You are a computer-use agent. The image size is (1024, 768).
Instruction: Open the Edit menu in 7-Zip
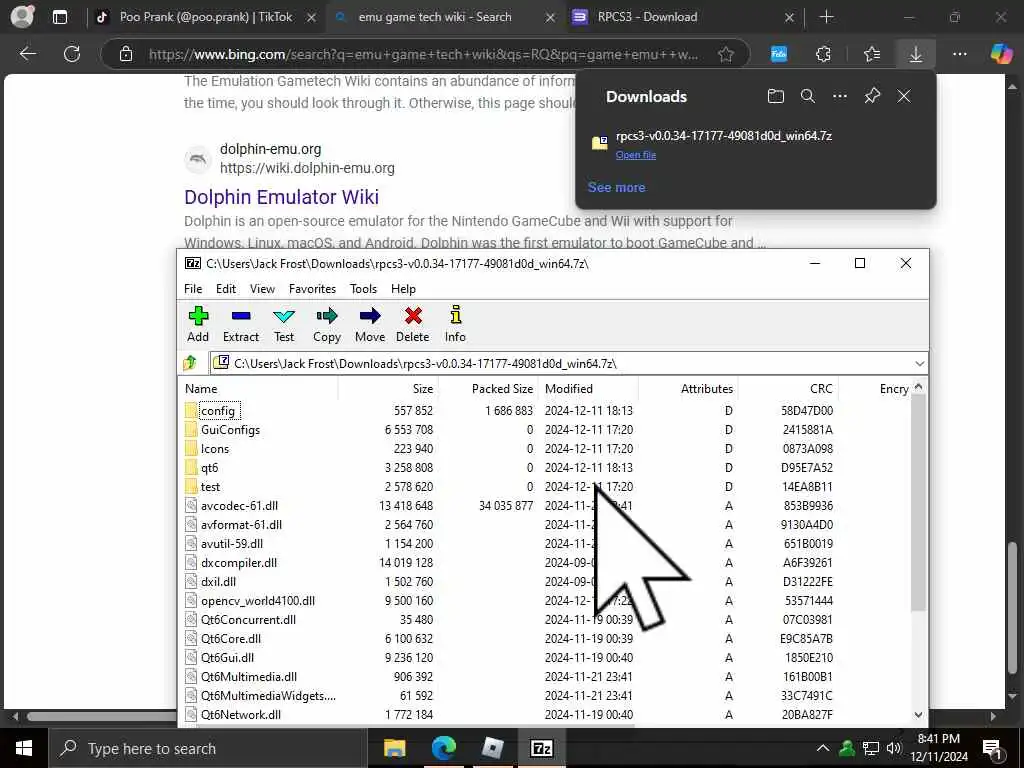(226, 289)
